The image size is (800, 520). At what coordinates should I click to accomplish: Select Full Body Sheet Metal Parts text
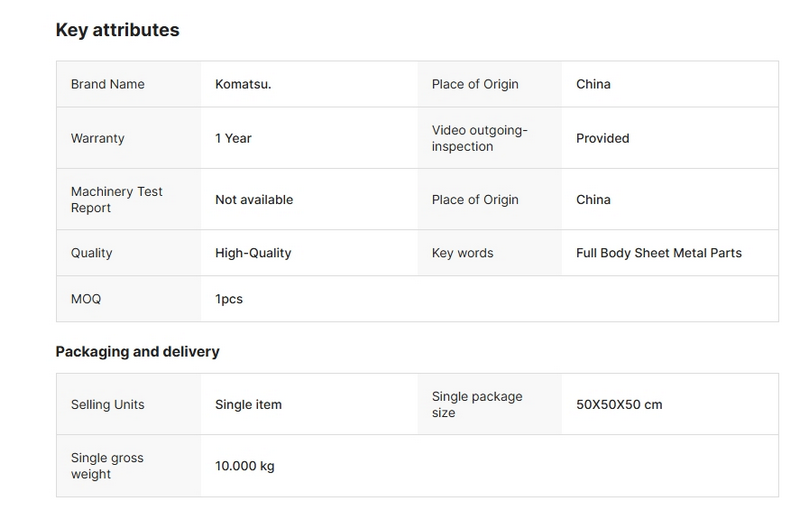[659, 253]
